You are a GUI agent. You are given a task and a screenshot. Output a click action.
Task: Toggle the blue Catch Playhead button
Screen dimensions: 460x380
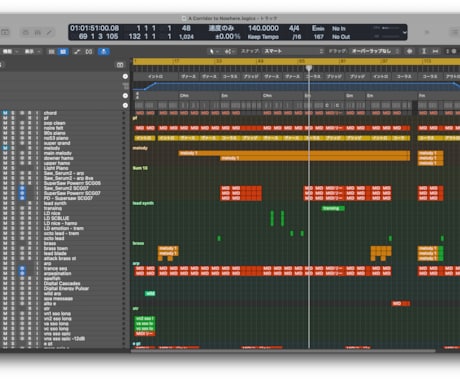click(104, 51)
